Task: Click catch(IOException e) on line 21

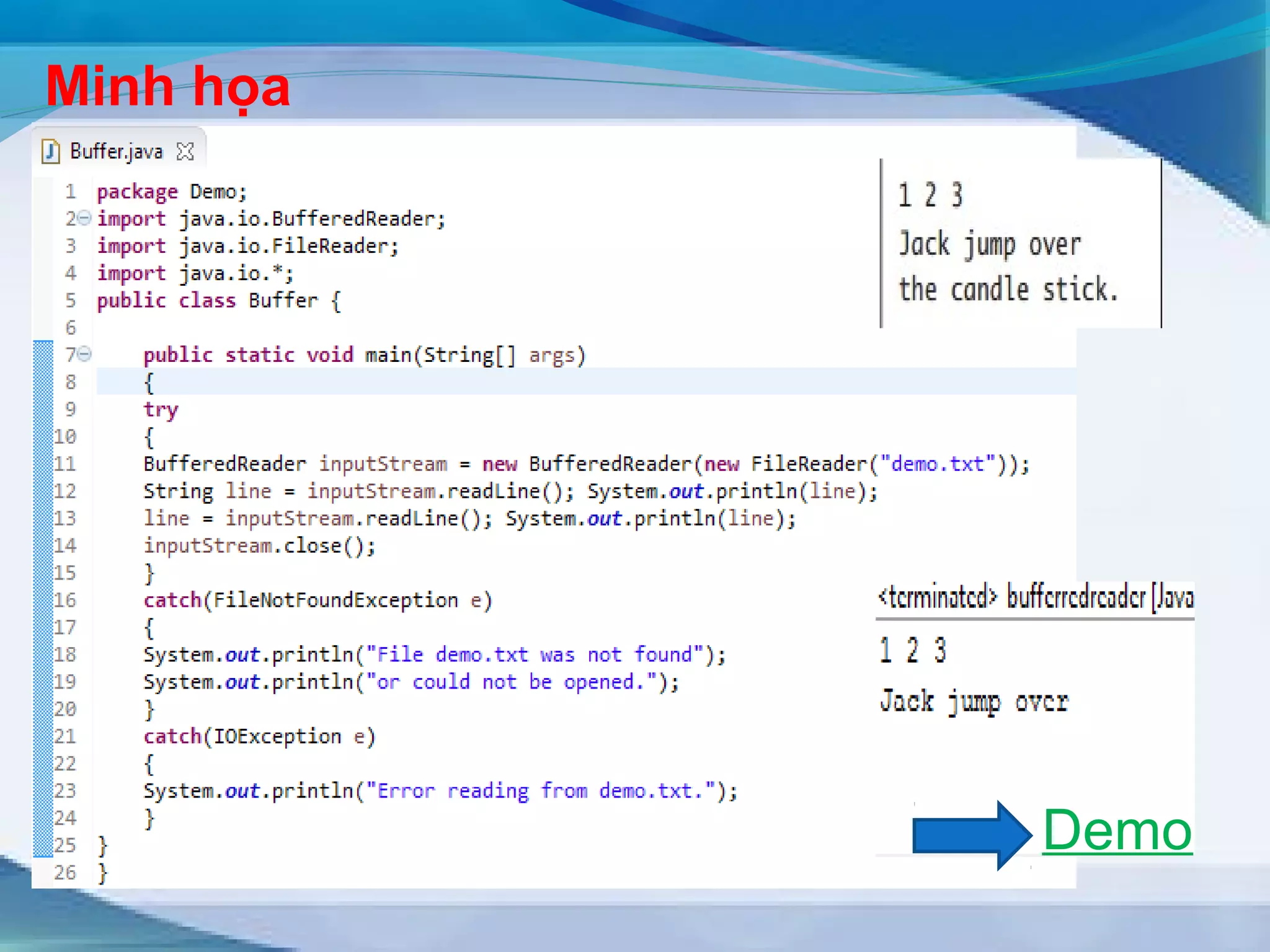Action: click(x=259, y=736)
